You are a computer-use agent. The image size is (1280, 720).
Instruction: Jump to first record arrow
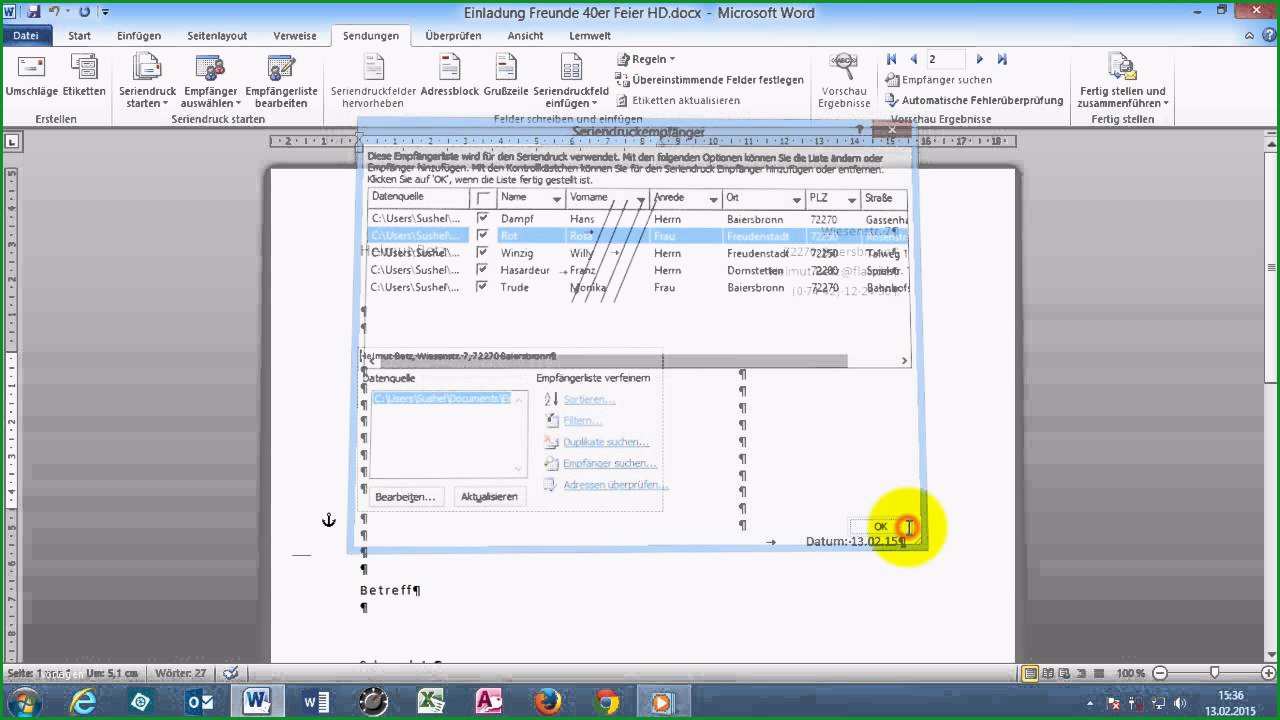coord(892,60)
